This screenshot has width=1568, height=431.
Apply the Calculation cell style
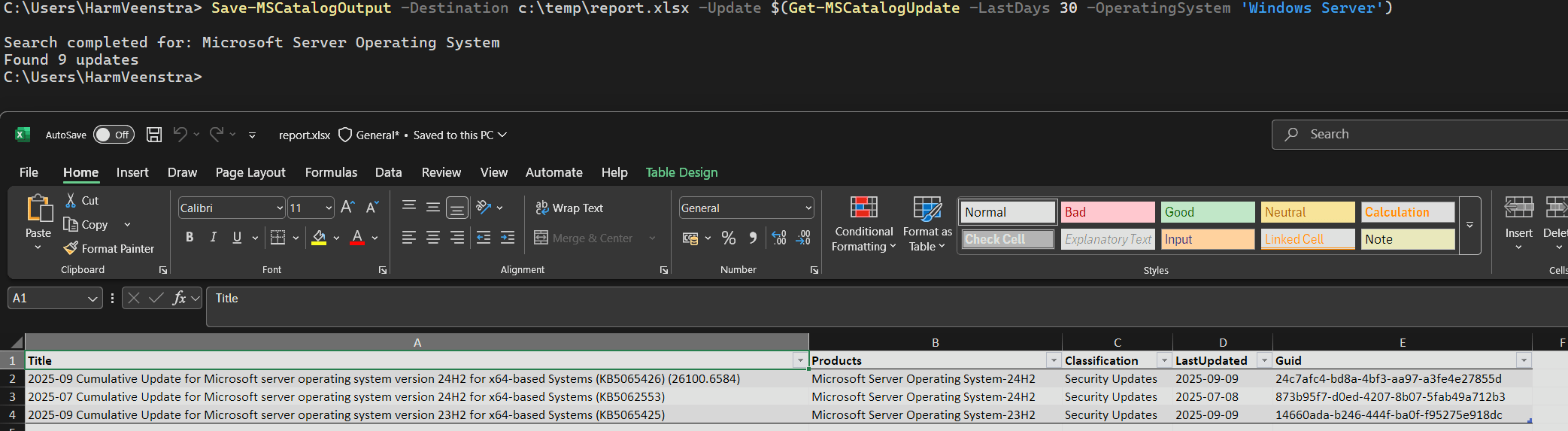point(1408,212)
